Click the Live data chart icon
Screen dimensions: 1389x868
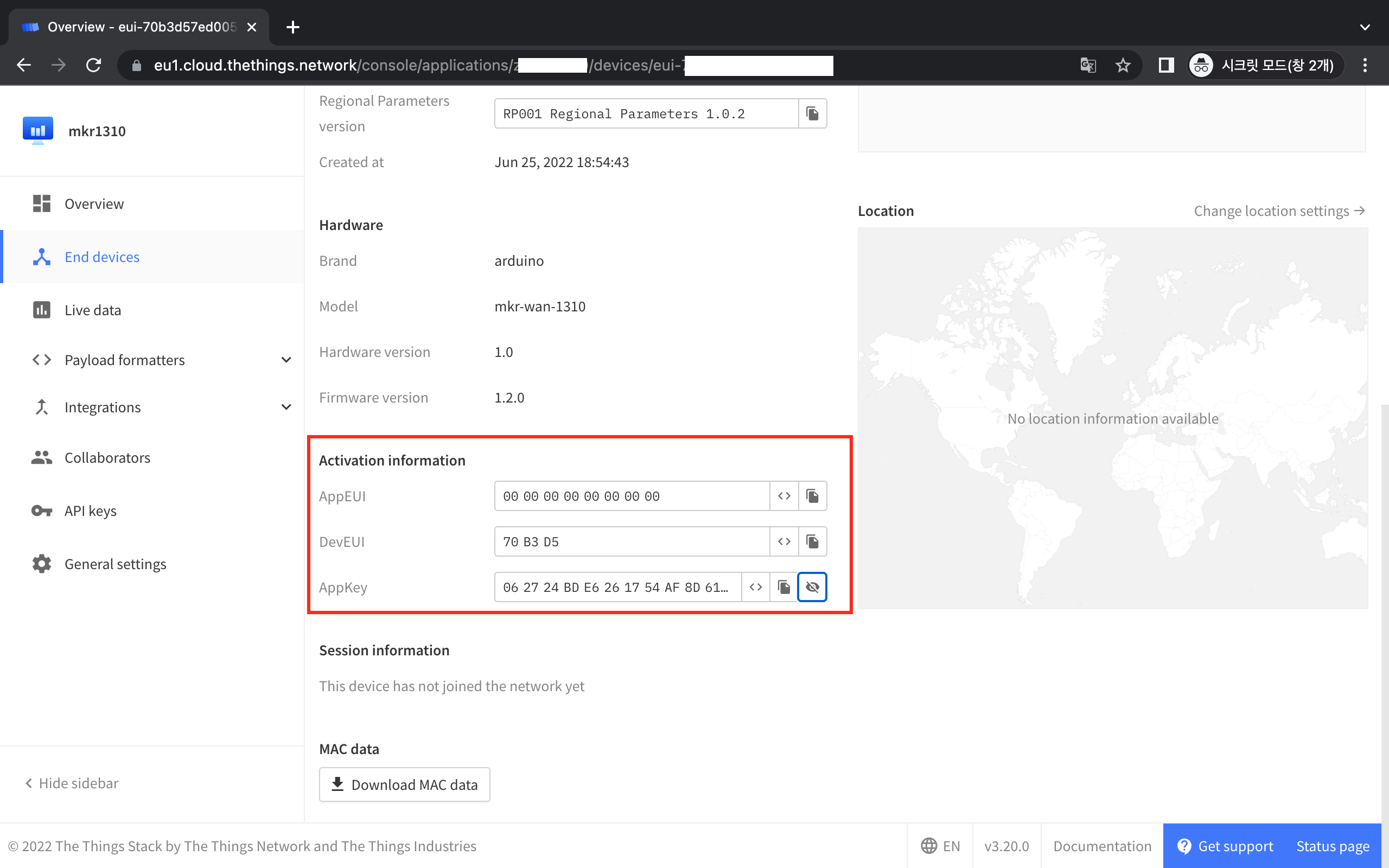[41, 310]
